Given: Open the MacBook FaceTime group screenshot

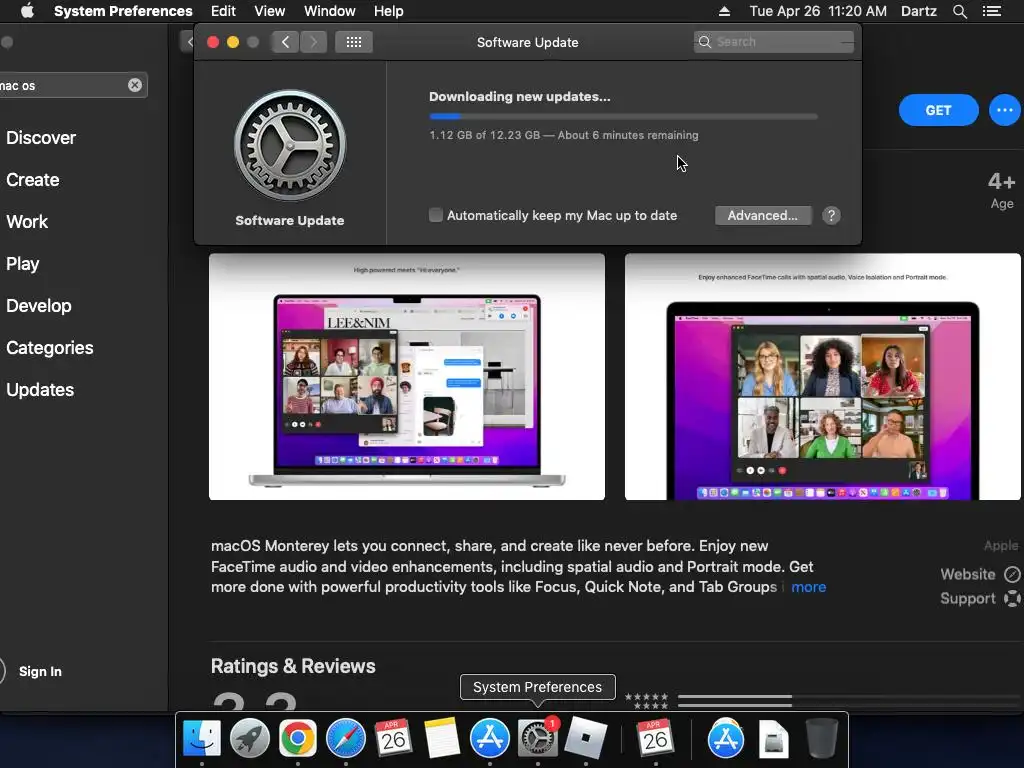Looking at the screenshot, I should 407,377.
